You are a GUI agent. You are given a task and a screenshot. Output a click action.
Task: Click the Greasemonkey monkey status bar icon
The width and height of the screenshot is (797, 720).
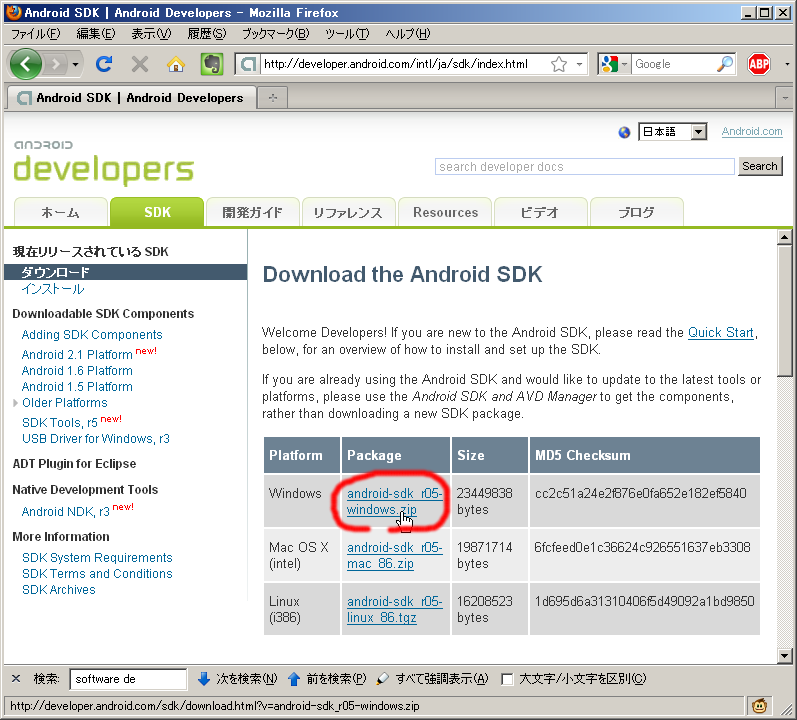pyautogui.click(x=759, y=706)
